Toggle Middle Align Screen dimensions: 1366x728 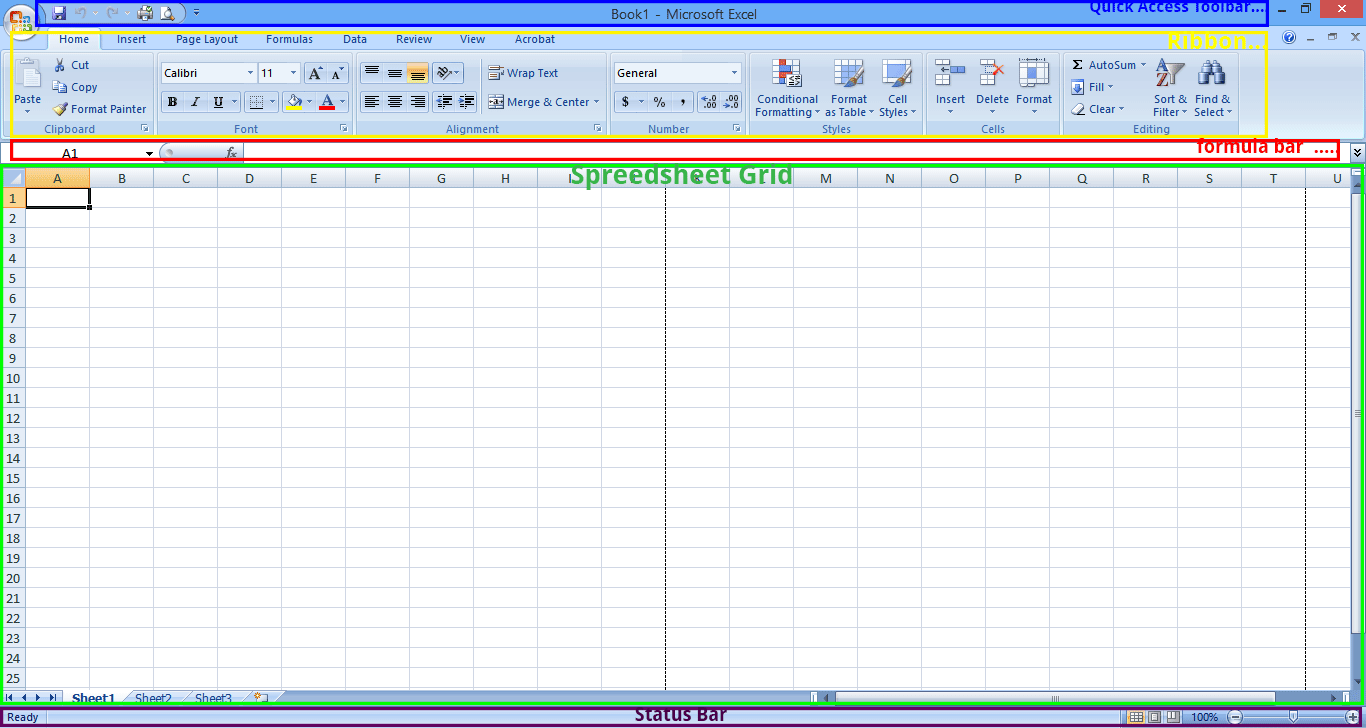coord(394,73)
